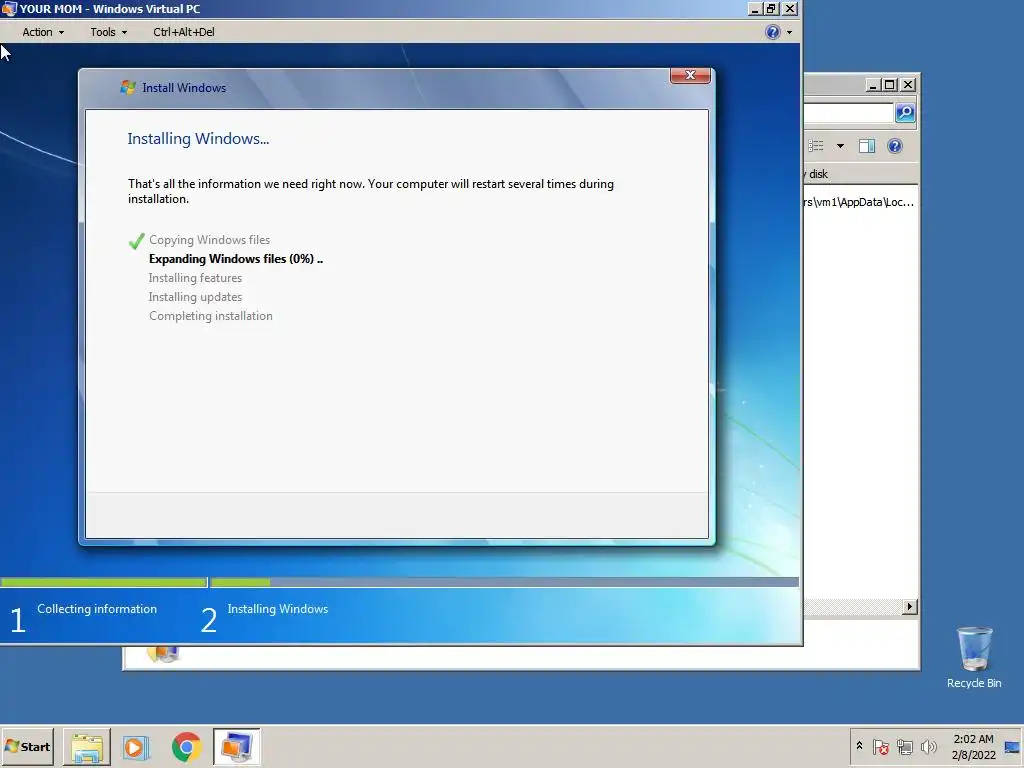Image resolution: width=1024 pixels, height=768 pixels.
Task: Open the Recycle Bin desktop icon
Action: point(974,658)
